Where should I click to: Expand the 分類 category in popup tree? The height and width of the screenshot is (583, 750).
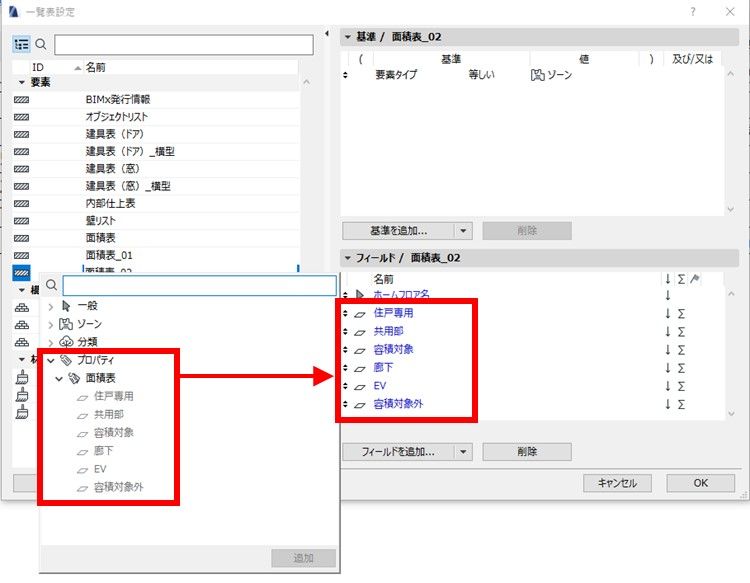point(51,343)
